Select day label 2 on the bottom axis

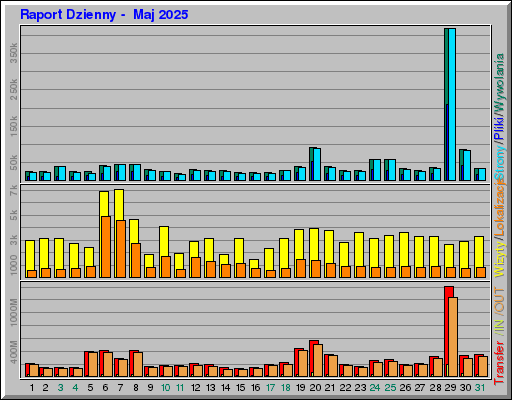(46, 388)
